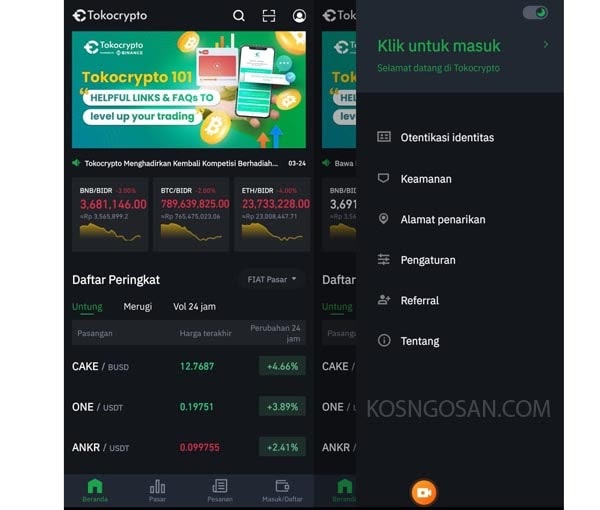Expand the FIAT Pasar dropdown
This screenshot has height=510, width=600.
[x=272, y=279]
